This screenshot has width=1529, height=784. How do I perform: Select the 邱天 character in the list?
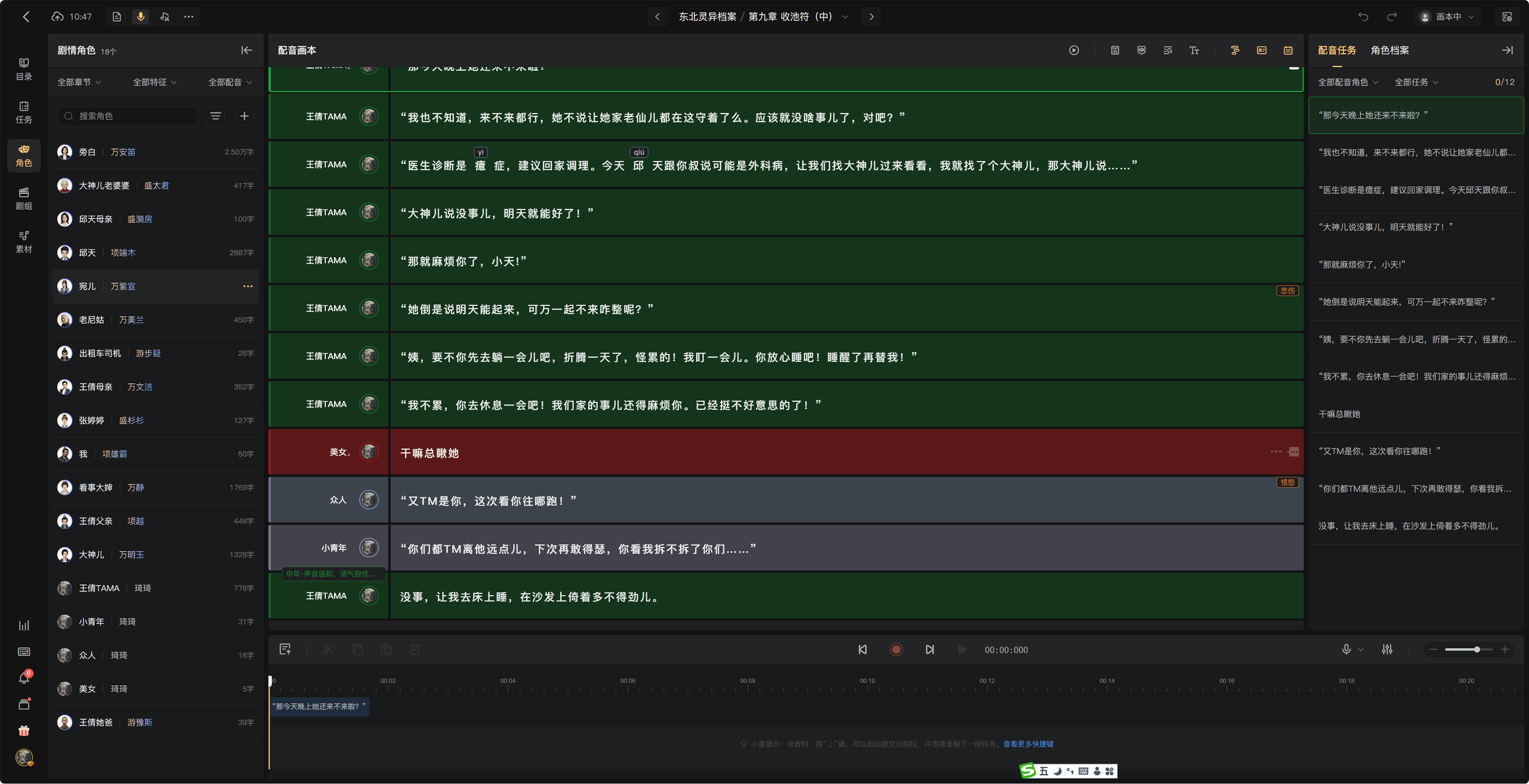[156, 253]
